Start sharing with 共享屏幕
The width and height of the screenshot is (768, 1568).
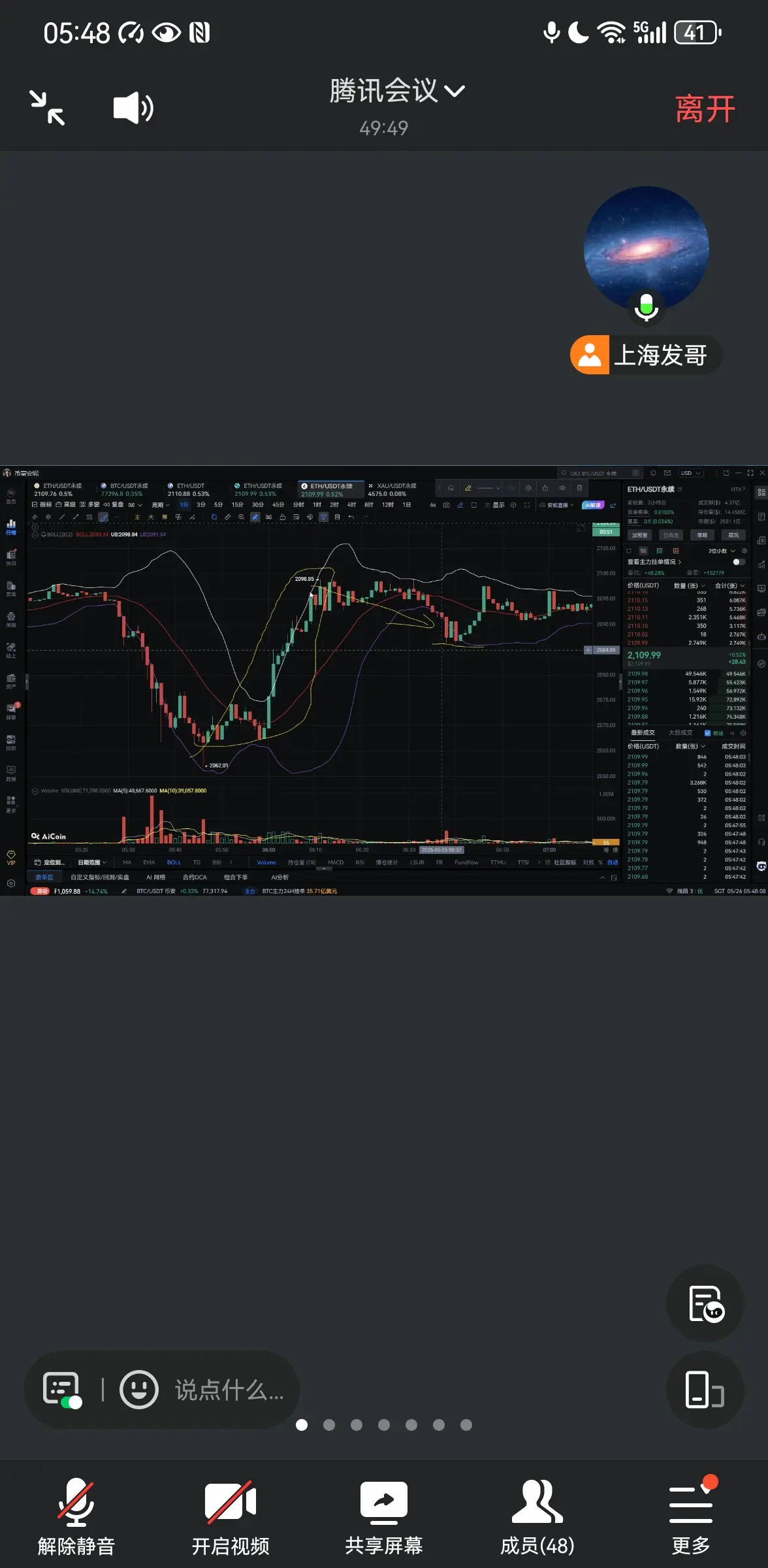point(384,1516)
